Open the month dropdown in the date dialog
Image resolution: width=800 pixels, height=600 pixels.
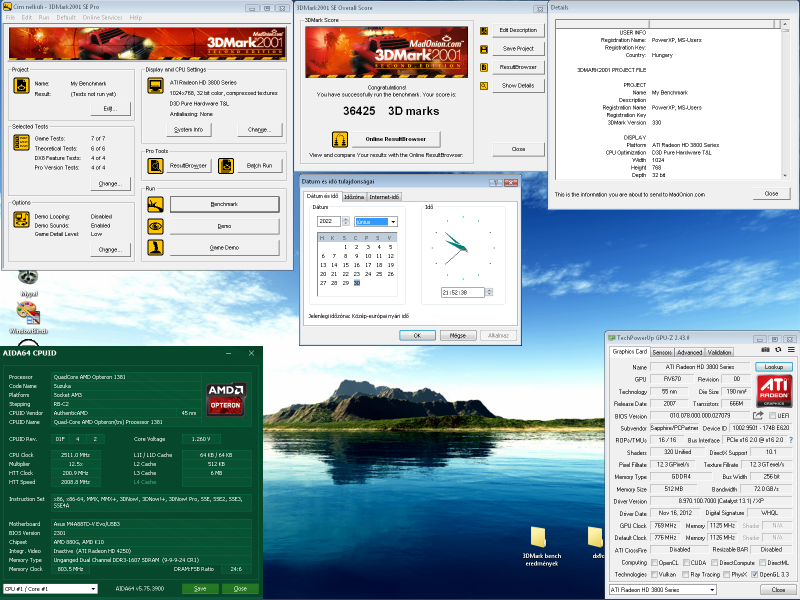393,222
